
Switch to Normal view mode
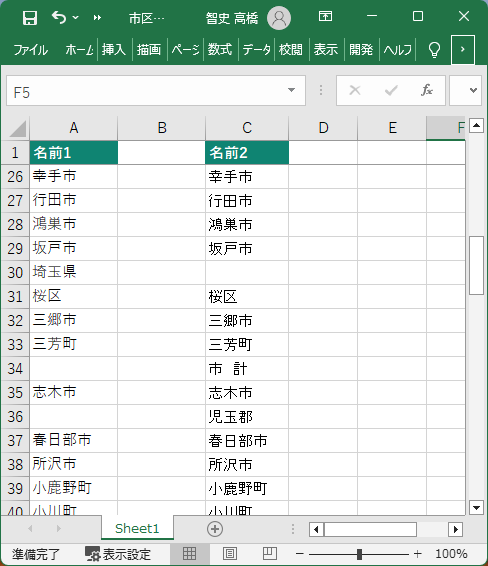coord(189,553)
